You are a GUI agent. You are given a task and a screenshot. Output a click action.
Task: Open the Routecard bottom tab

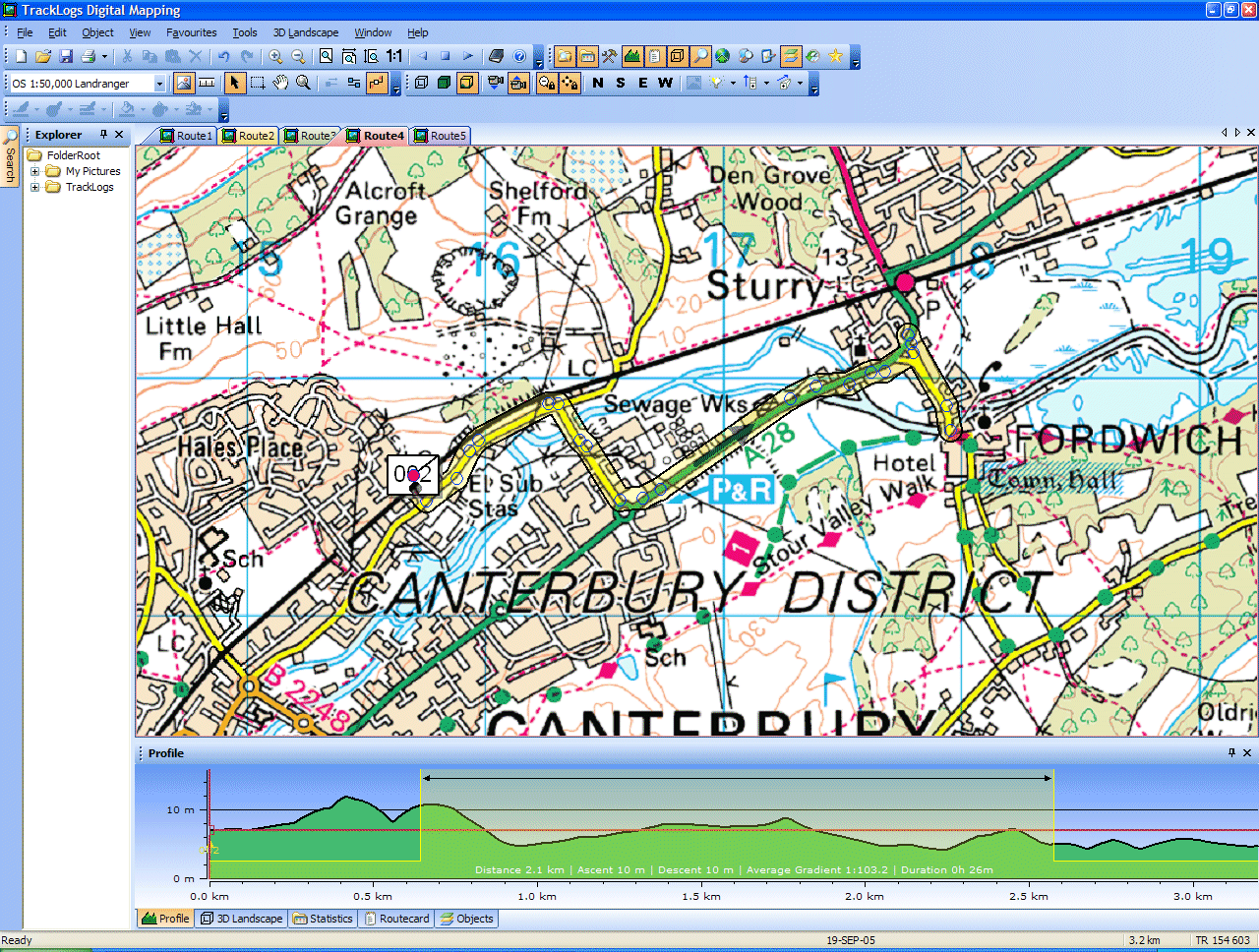coord(396,919)
